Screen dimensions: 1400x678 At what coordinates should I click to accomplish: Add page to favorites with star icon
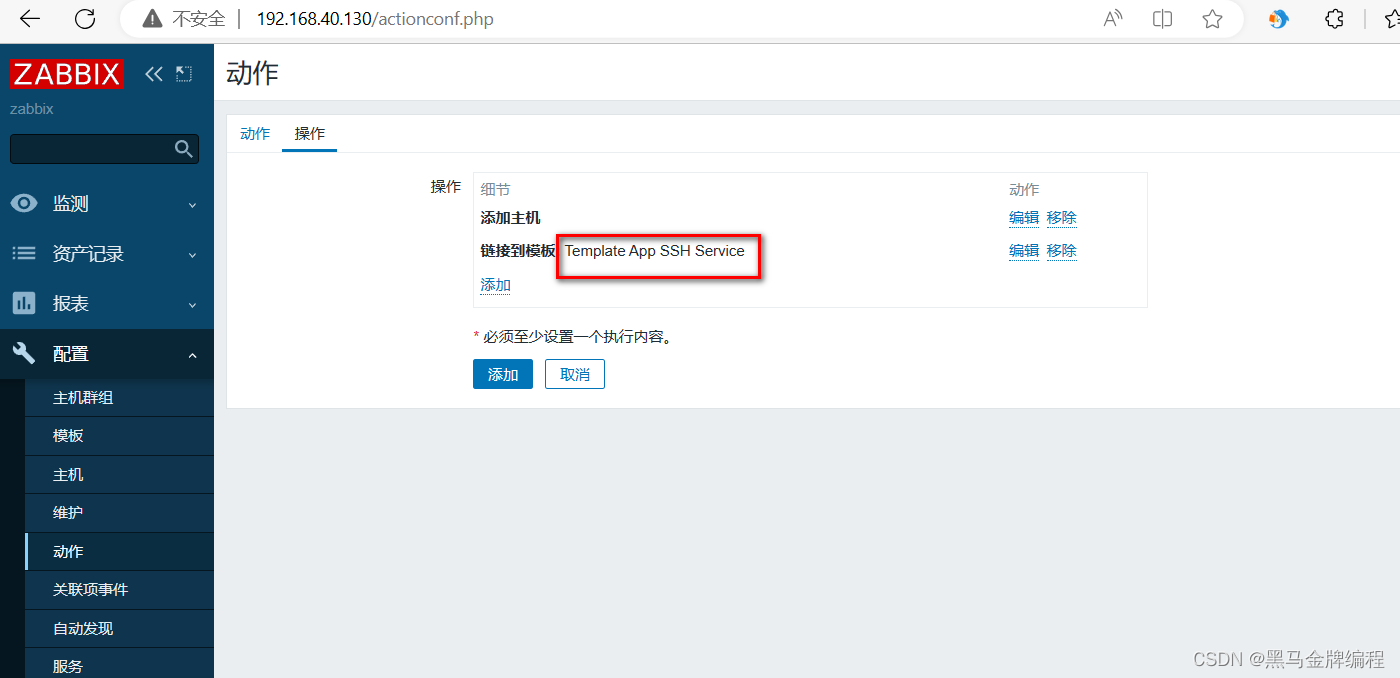1212,19
